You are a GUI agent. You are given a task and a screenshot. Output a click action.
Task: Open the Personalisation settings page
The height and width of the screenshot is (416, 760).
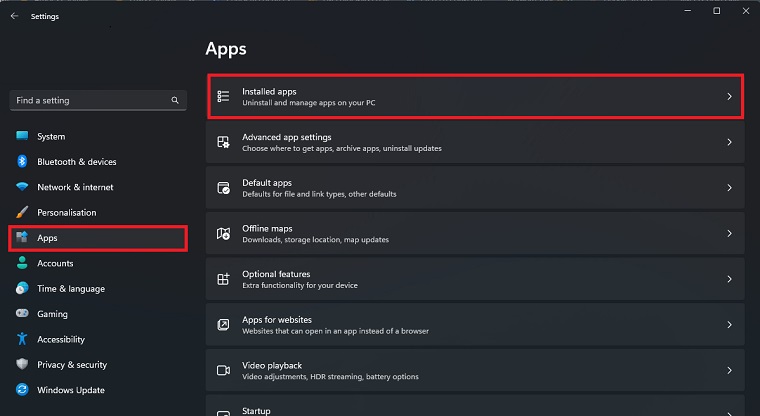pos(66,212)
